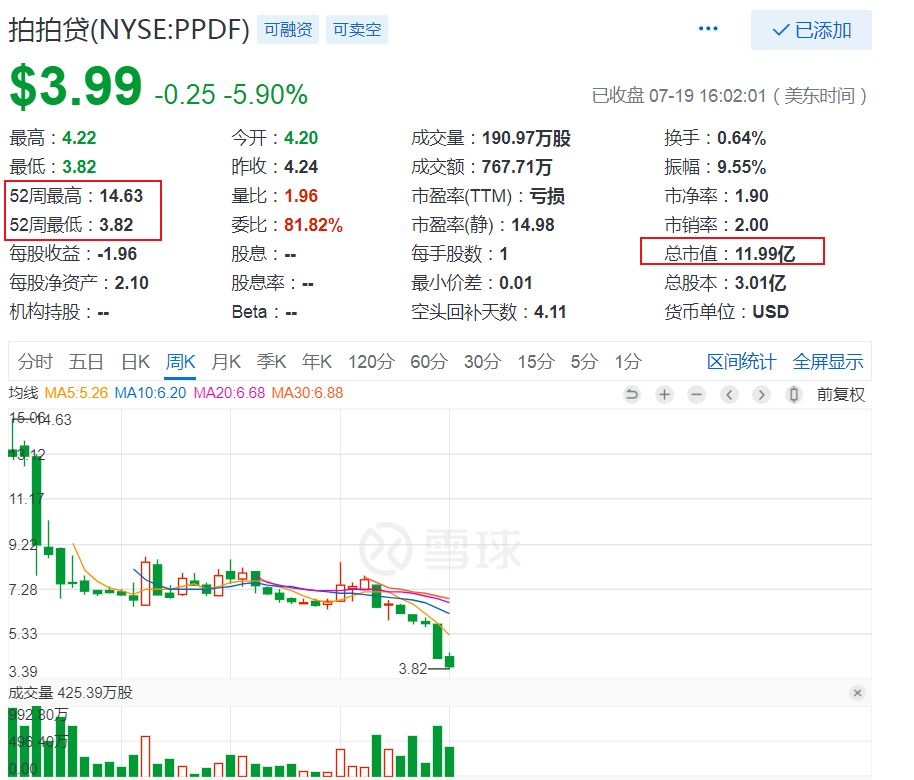
Task: Open 区间统计 range statistics
Action: [x=741, y=362]
